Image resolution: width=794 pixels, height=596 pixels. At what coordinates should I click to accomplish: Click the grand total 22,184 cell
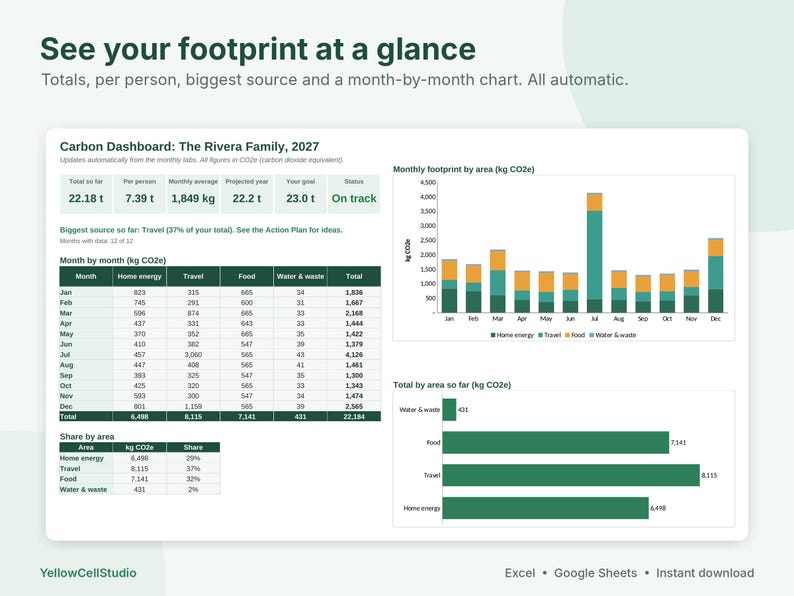354,416
